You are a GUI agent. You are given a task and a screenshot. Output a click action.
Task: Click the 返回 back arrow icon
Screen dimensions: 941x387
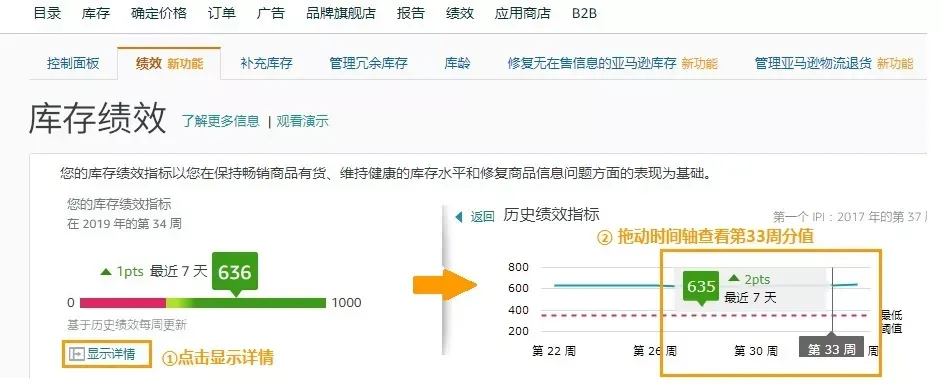[459, 217]
